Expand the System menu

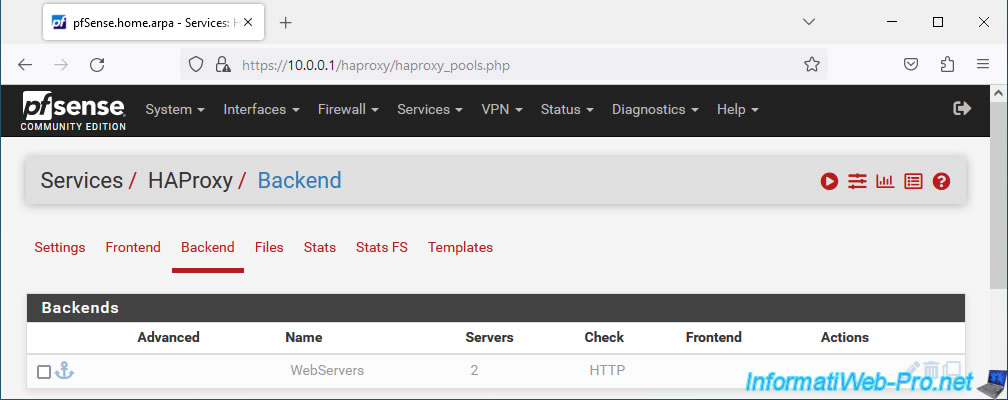(175, 109)
